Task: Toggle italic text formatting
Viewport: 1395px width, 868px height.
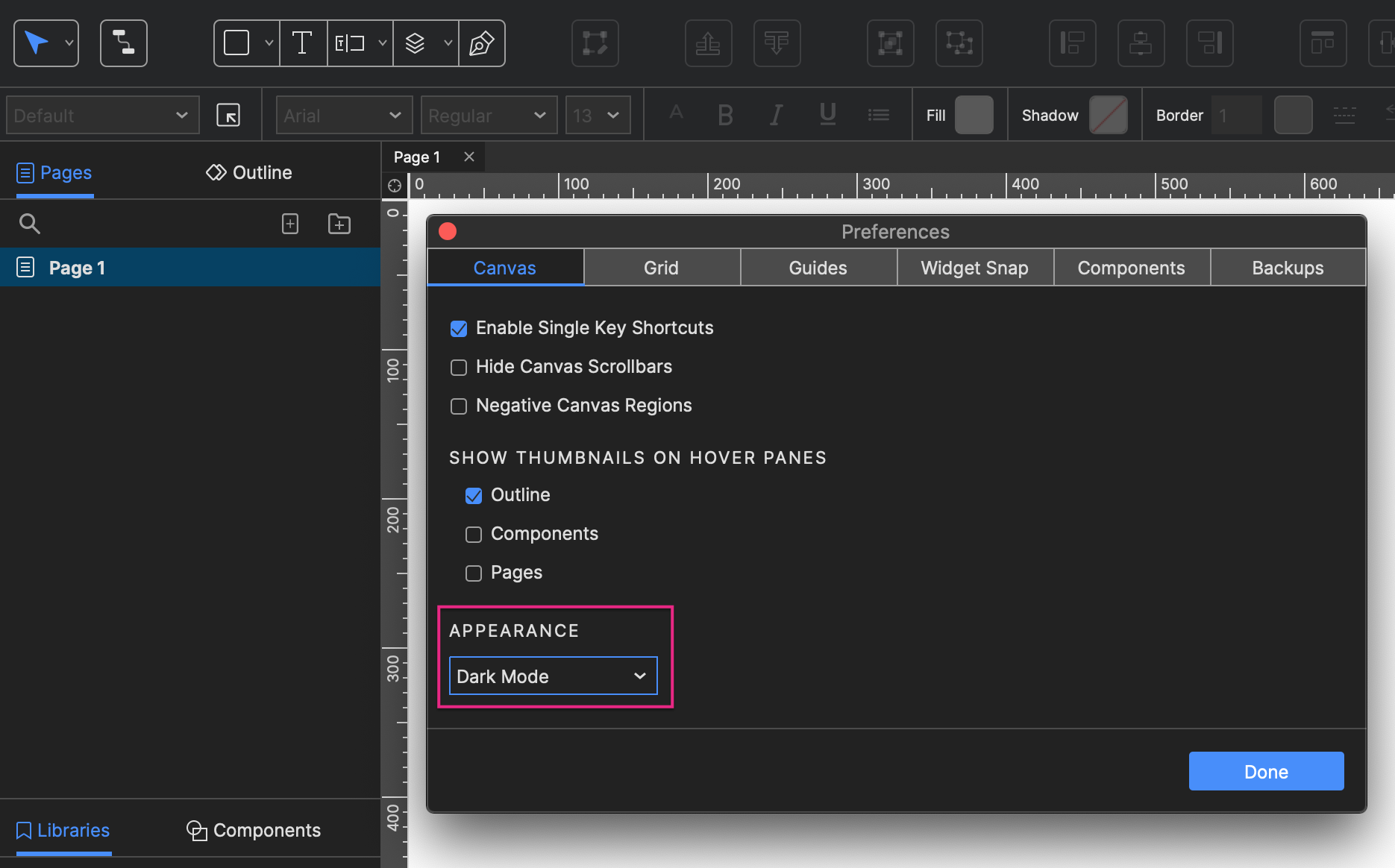Action: tap(777, 116)
